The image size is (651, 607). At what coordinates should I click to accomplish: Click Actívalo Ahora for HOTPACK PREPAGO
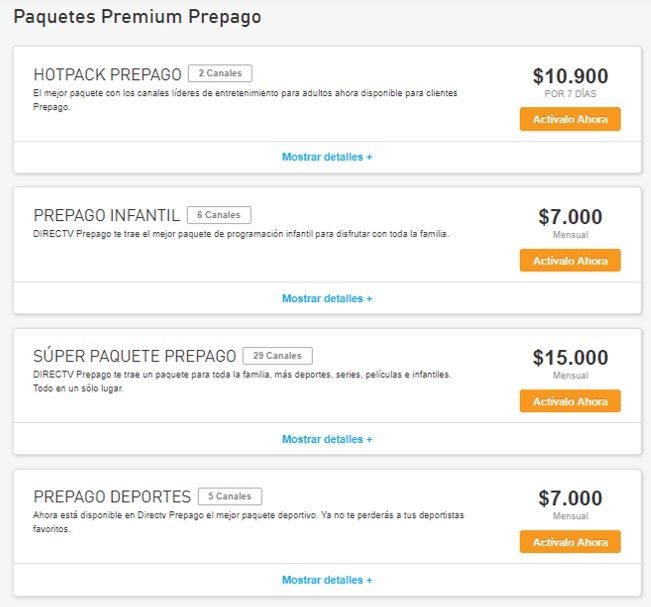(570, 119)
